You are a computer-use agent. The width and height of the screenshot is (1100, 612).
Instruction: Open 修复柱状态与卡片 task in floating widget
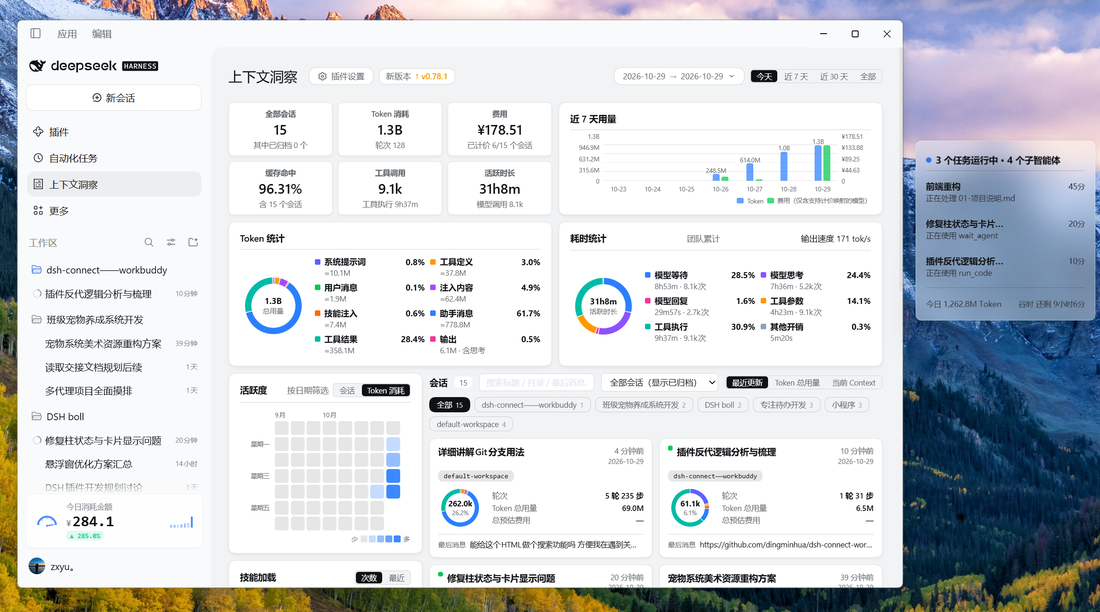(x=1005, y=229)
